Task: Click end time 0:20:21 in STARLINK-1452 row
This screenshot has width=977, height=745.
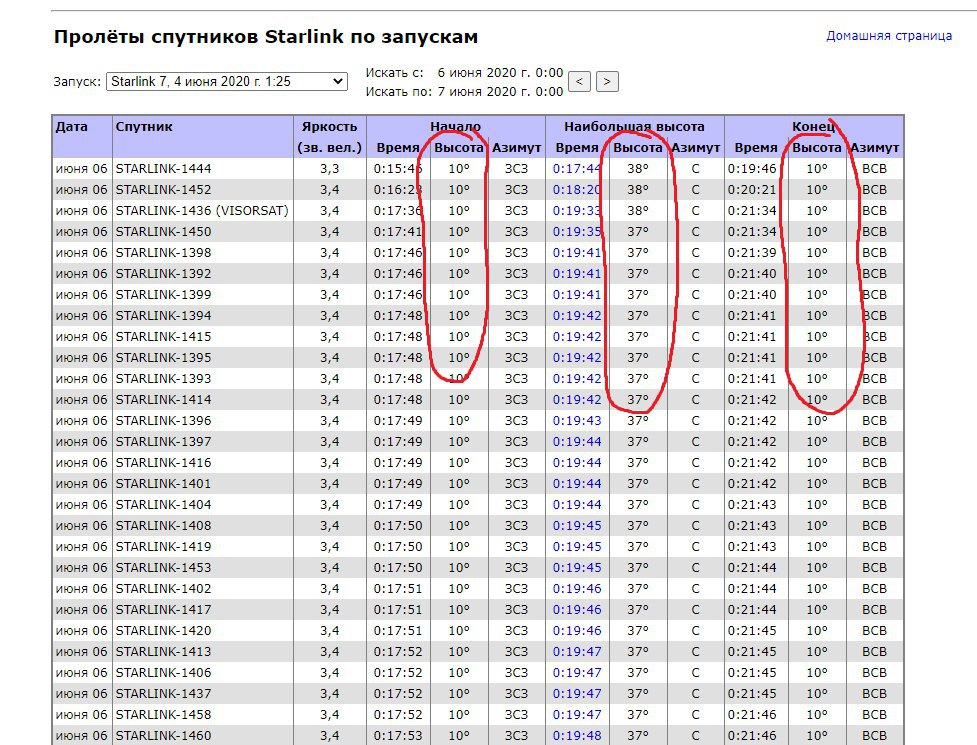Action: [752, 190]
